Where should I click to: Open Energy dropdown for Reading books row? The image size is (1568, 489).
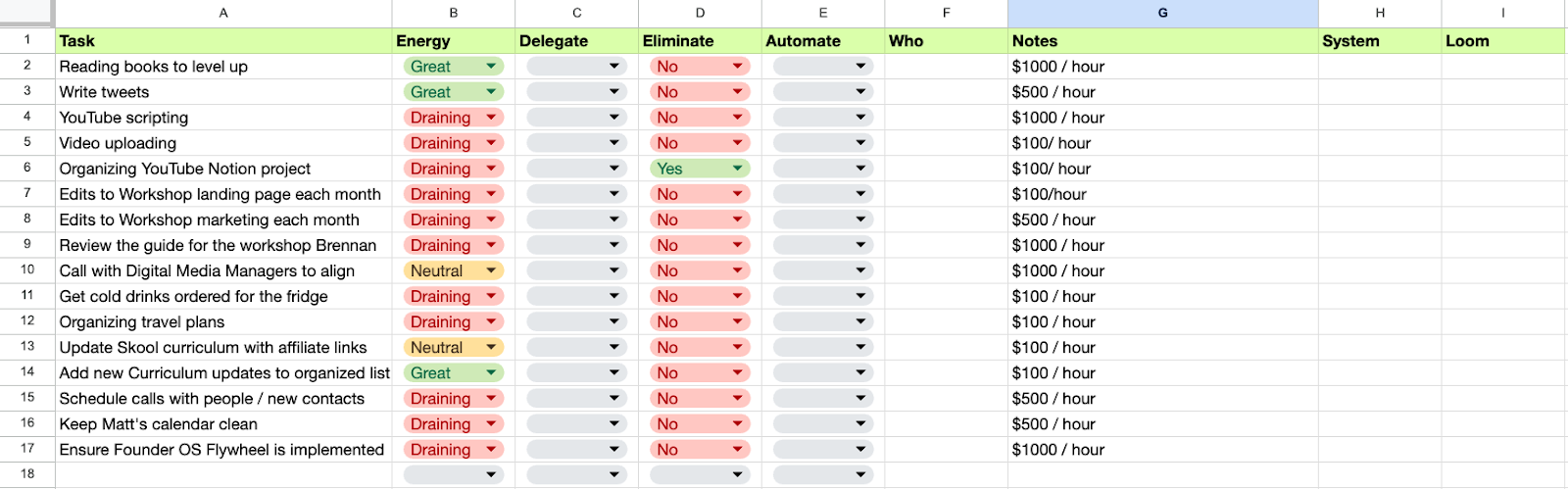tap(453, 67)
